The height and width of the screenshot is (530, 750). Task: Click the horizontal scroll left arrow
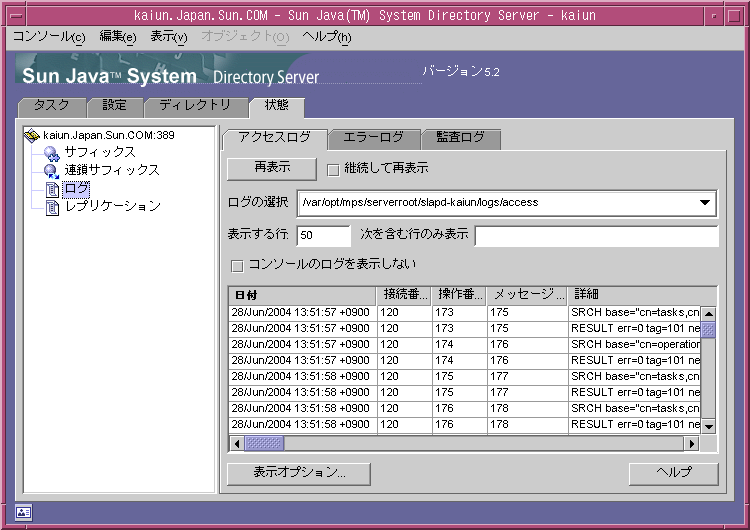[237, 443]
